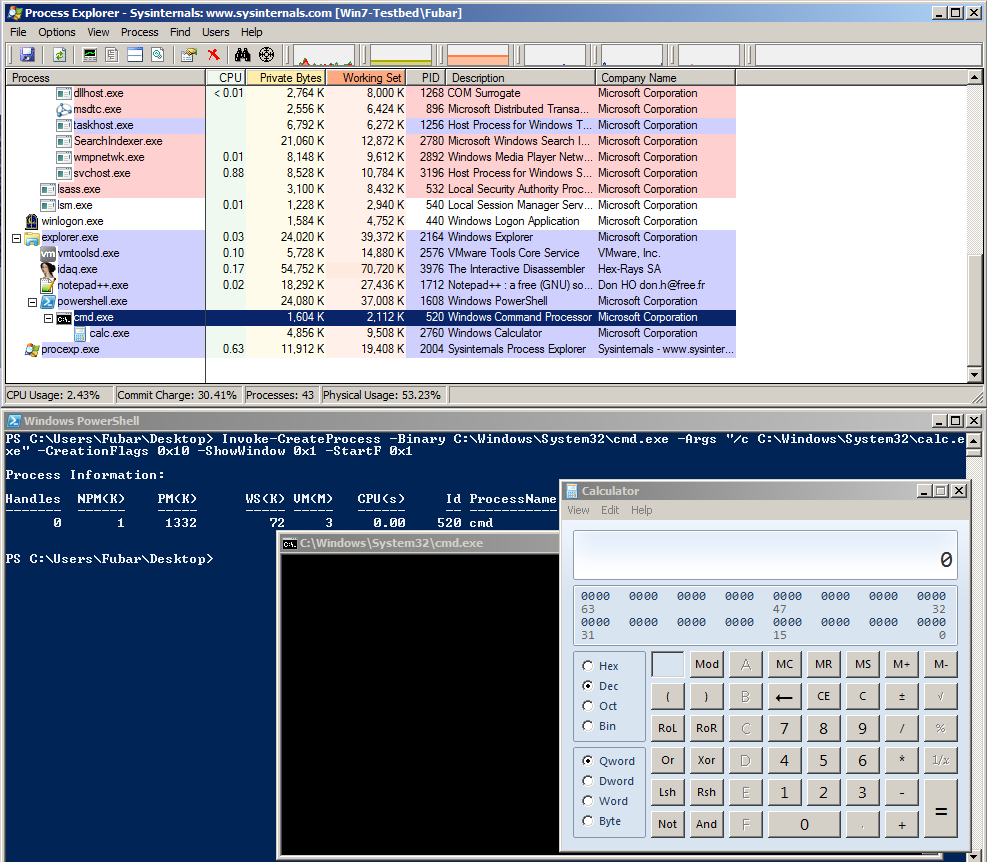This screenshot has width=987, height=862.
Task: Click the PowerShell window title icon
Action: click(14, 421)
